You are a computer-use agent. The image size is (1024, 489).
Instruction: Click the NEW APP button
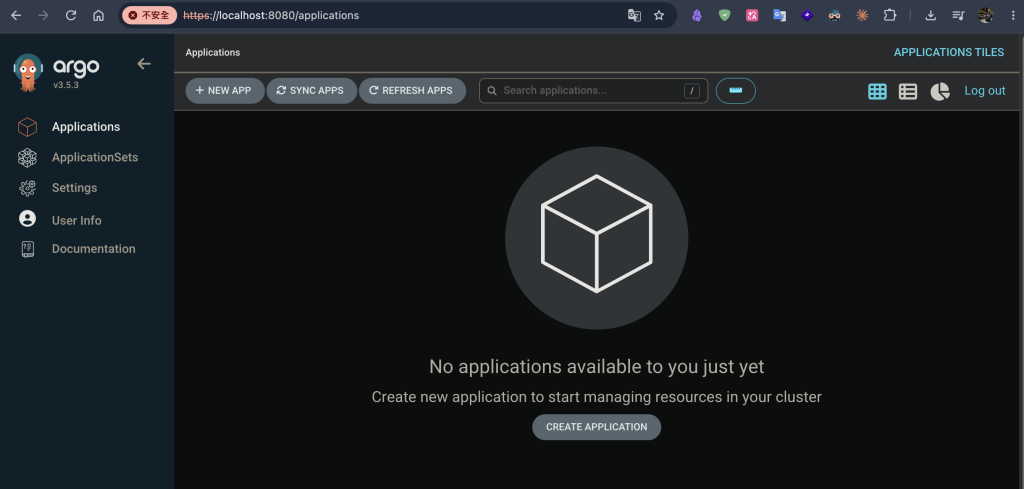[x=225, y=91]
